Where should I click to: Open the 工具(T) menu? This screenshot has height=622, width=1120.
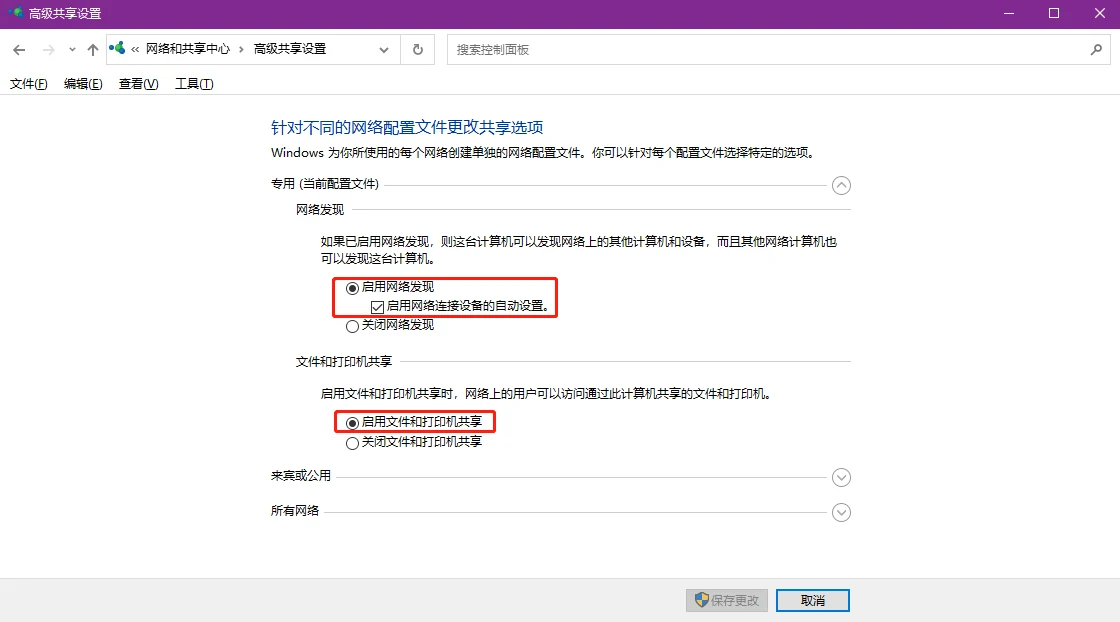pyautogui.click(x=194, y=84)
